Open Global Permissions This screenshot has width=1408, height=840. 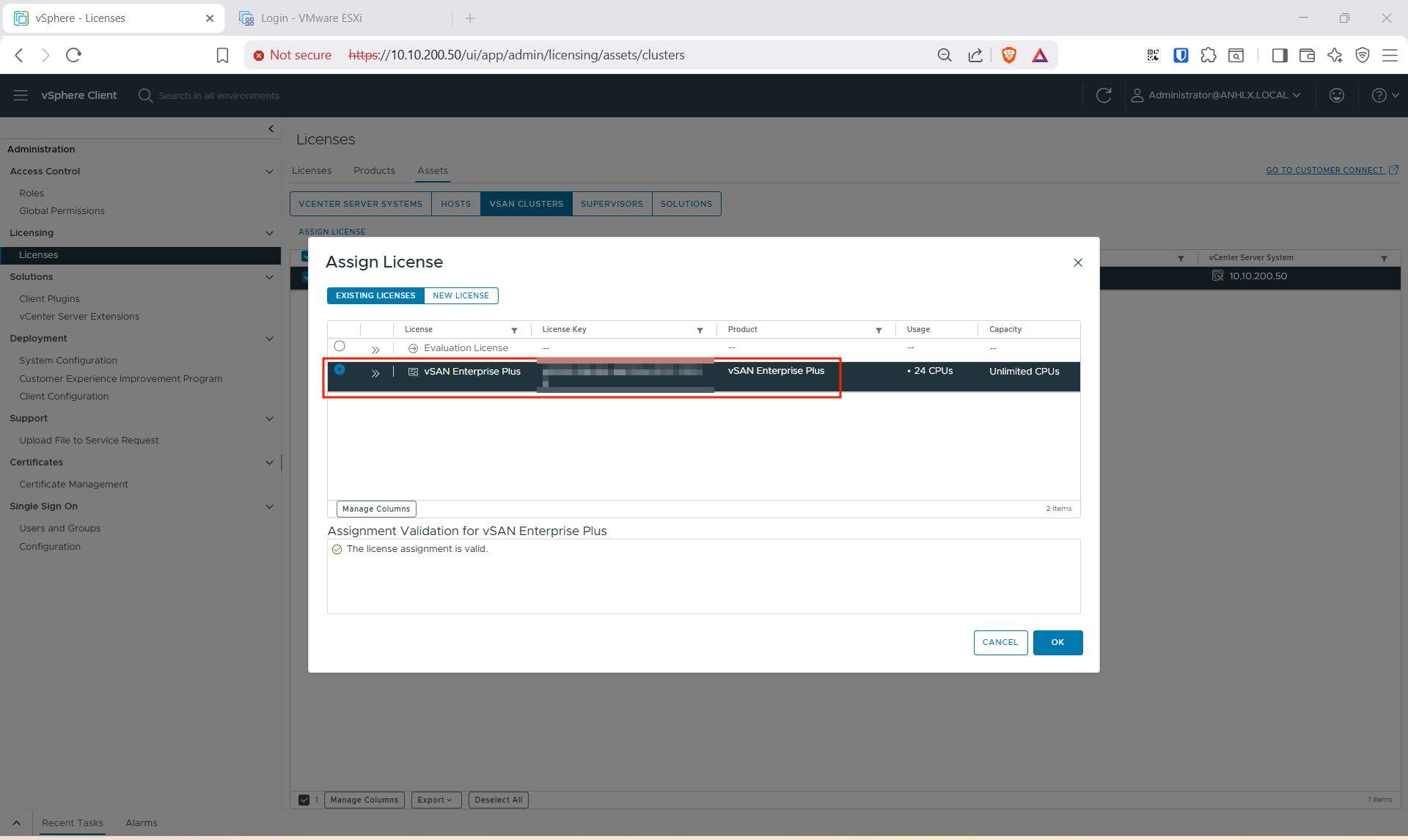(62, 210)
